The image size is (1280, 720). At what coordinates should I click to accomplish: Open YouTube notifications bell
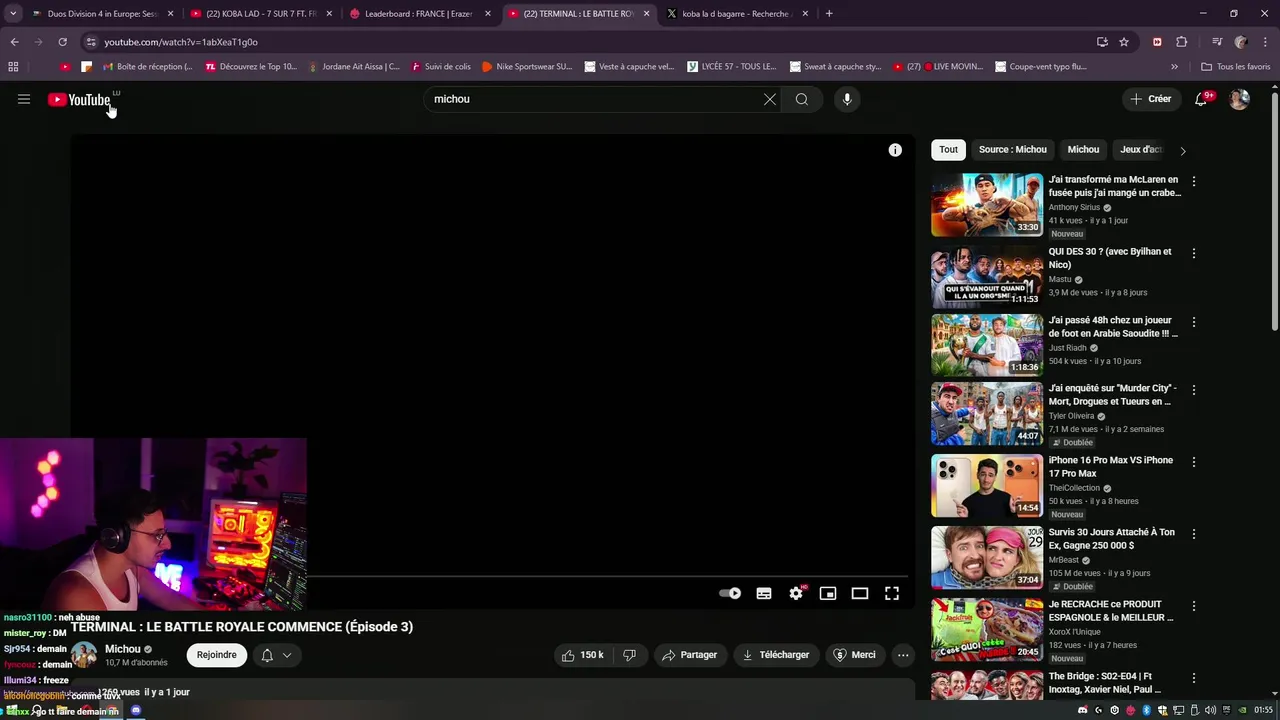pyautogui.click(x=1201, y=99)
